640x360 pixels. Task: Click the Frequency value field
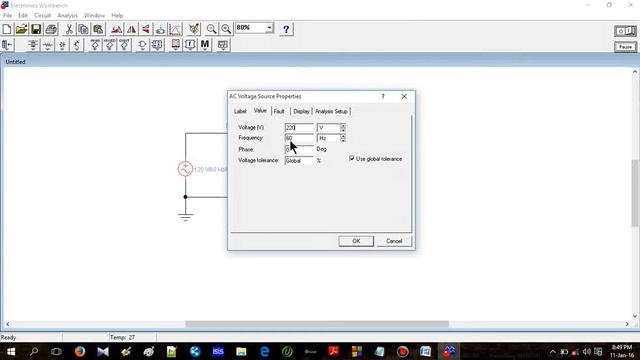tap(299, 138)
